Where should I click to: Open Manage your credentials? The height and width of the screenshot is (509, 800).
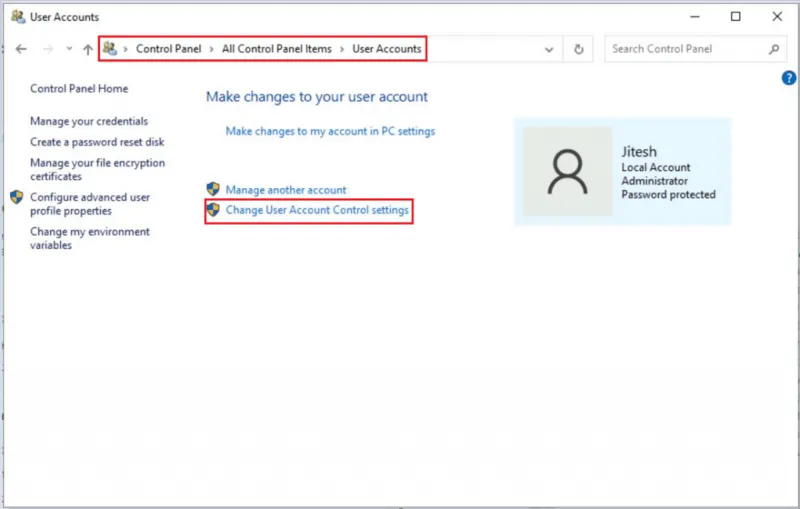[89, 122]
